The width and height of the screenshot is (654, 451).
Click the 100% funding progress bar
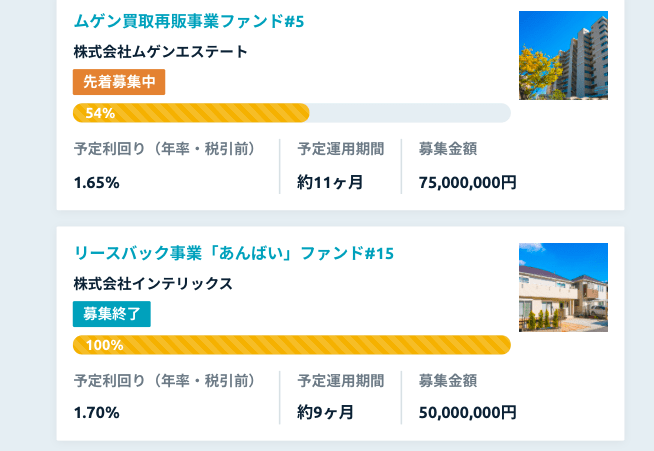292,345
